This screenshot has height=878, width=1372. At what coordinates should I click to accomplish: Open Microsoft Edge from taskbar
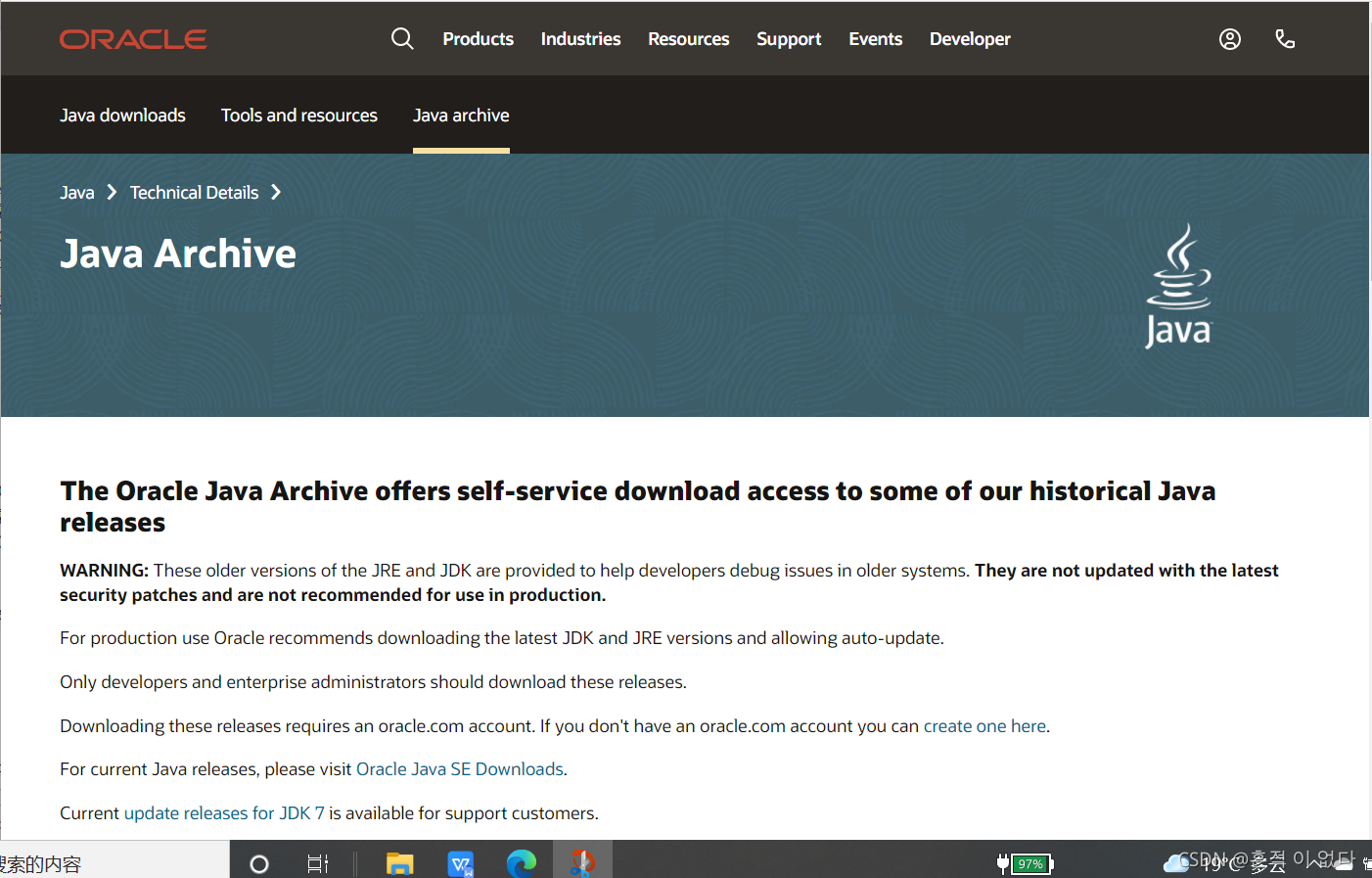(522, 864)
